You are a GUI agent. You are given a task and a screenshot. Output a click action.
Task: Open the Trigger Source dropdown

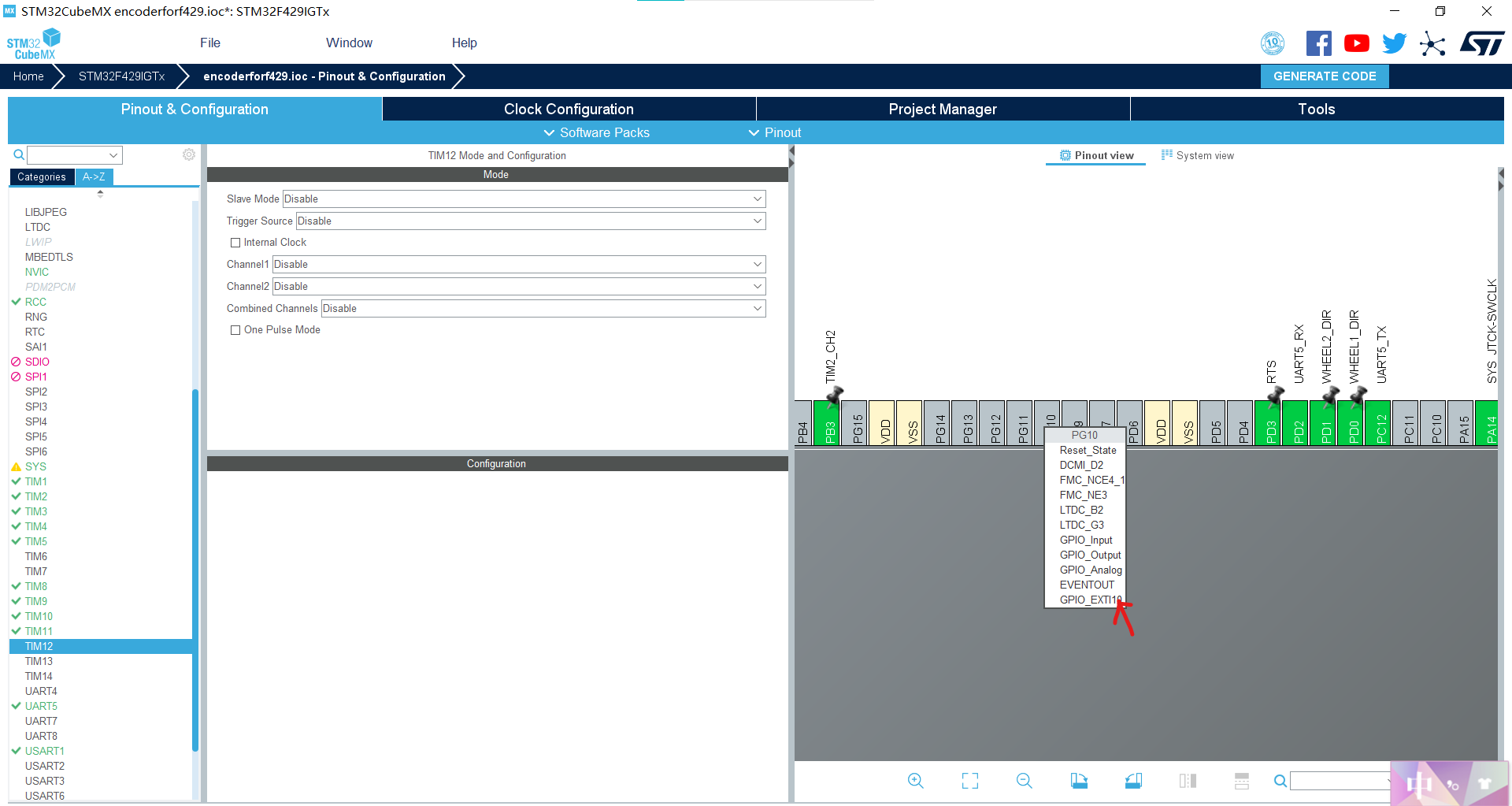tap(531, 221)
